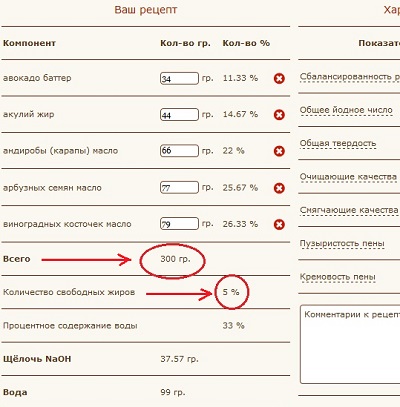Open Сбалансированность рецепта indicator link
The height and width of the screenshot is (407, 400).
pos(350,77)
